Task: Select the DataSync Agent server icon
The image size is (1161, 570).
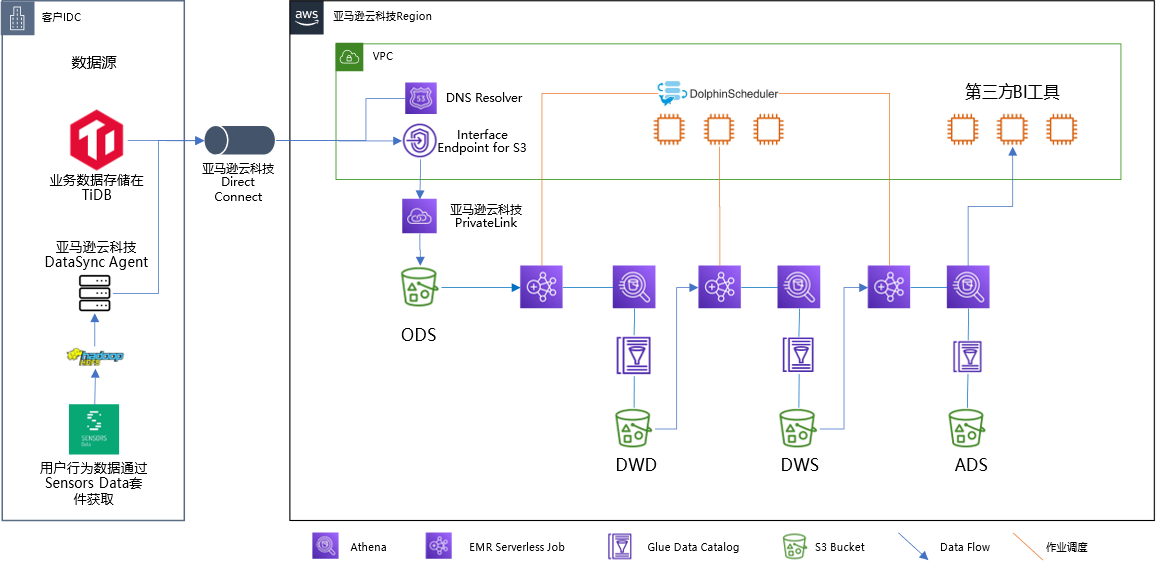Action: (94, 293)
